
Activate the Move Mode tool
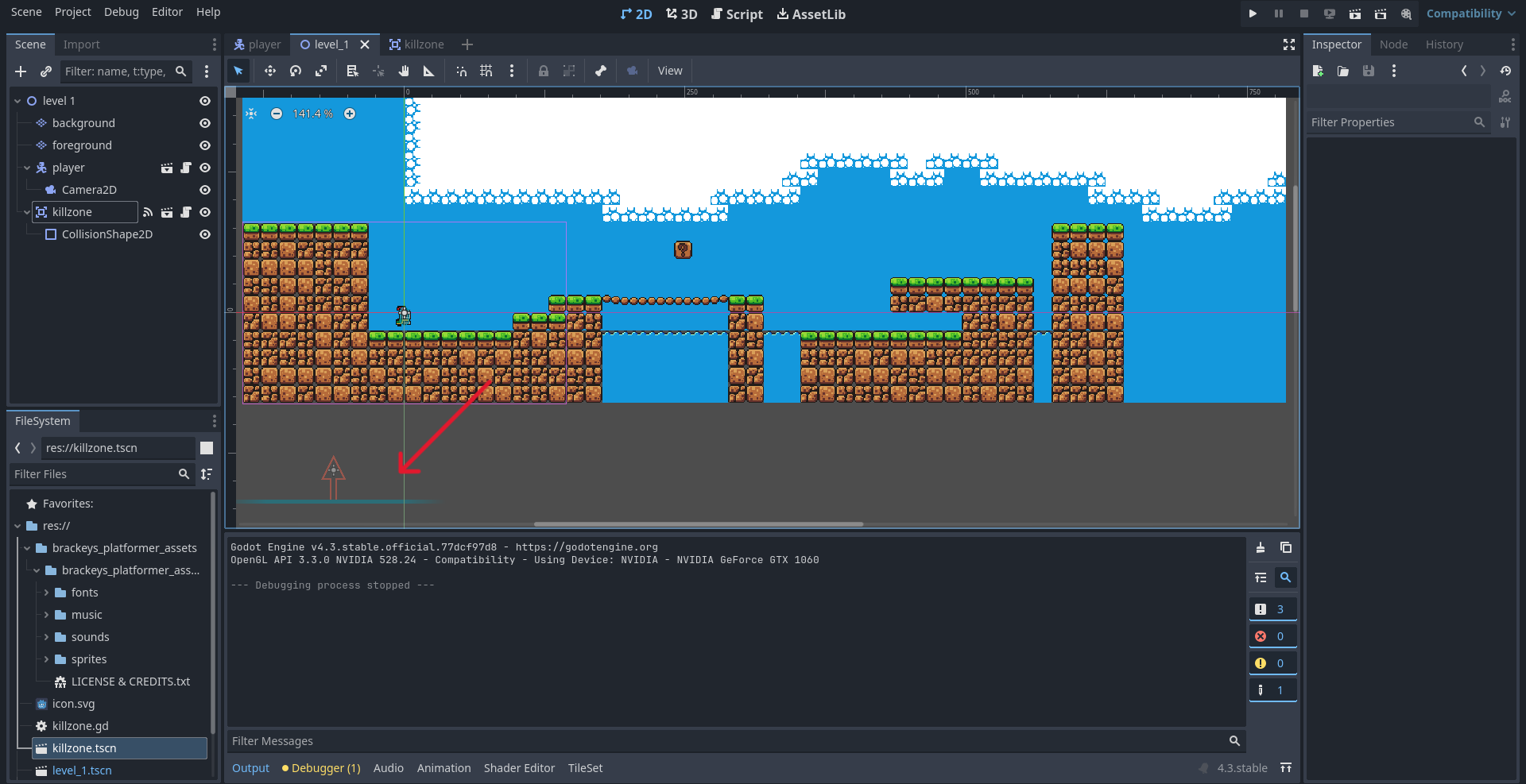pos(270,71)
